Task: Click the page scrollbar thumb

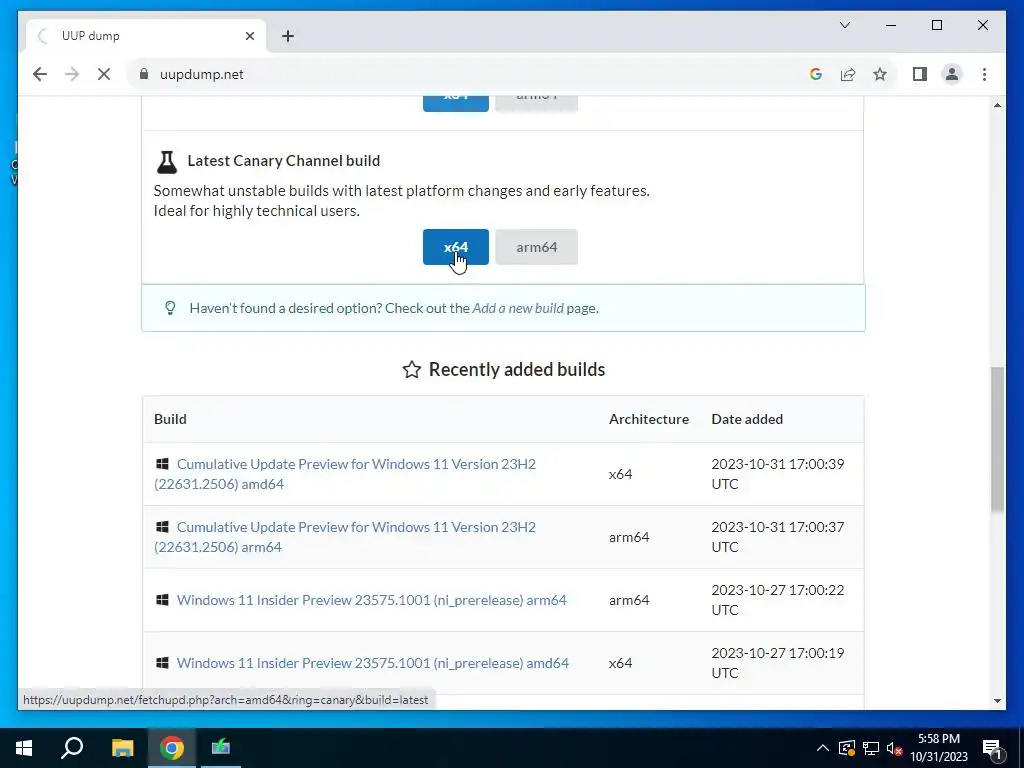Action: [x=997, y=439]
